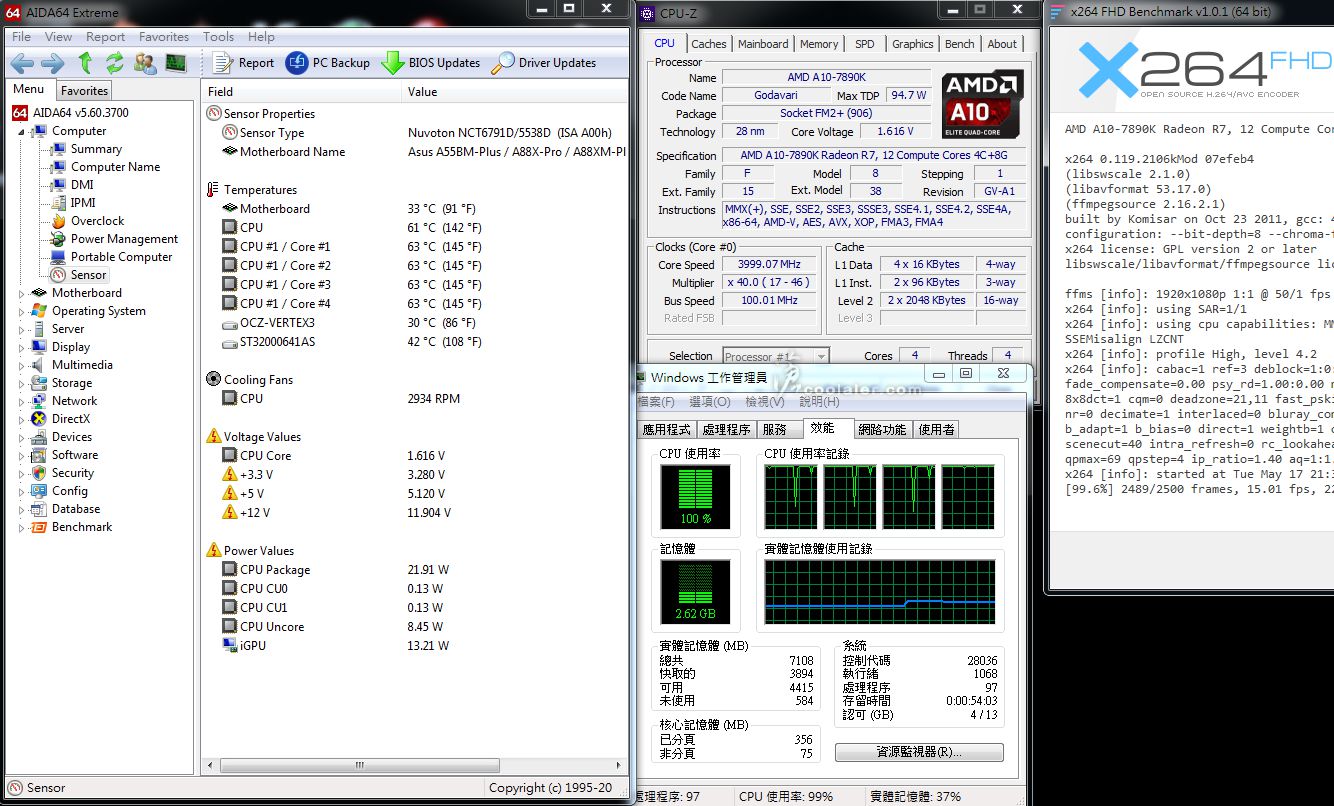Click the green Up arrow toolbar icon
The height and width of the screenshot is (806, 1334).
click(85, 63)
